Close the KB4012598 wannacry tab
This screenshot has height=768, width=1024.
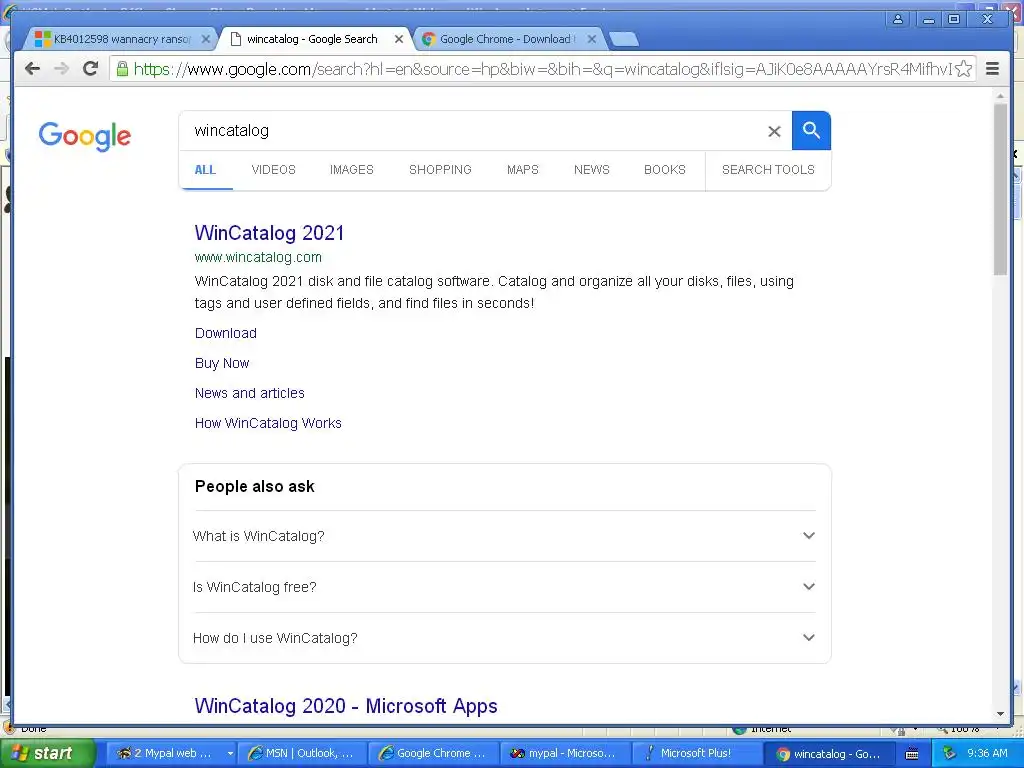pos(206,39)
